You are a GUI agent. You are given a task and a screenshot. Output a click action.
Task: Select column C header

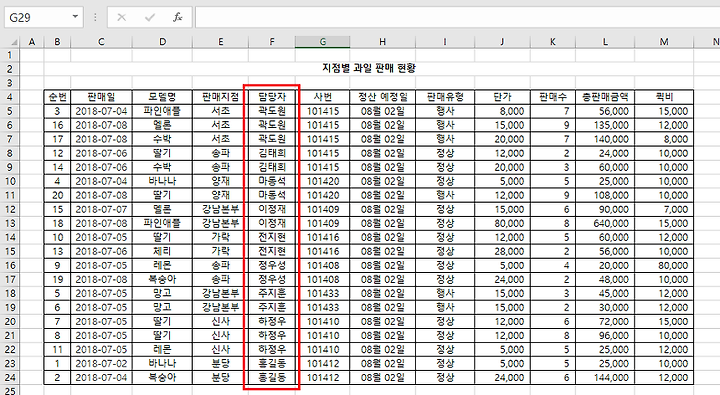(x=101, y=42)
